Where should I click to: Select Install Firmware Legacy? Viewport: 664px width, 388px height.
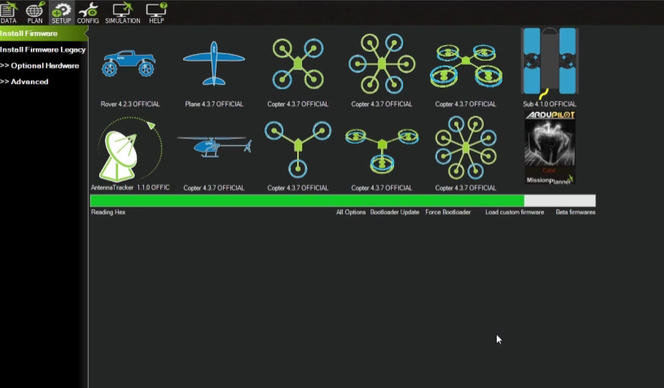43,50
